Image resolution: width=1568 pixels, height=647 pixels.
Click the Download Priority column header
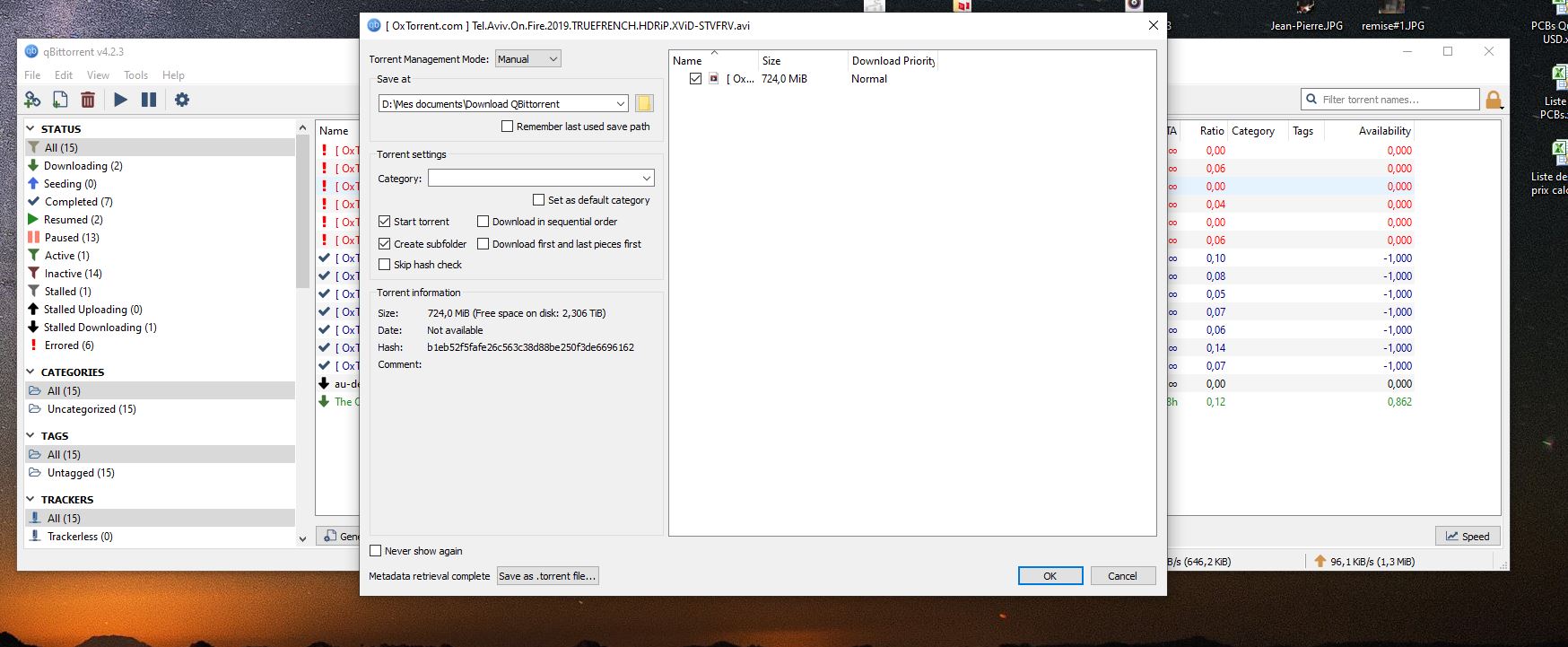click(893, 61)
